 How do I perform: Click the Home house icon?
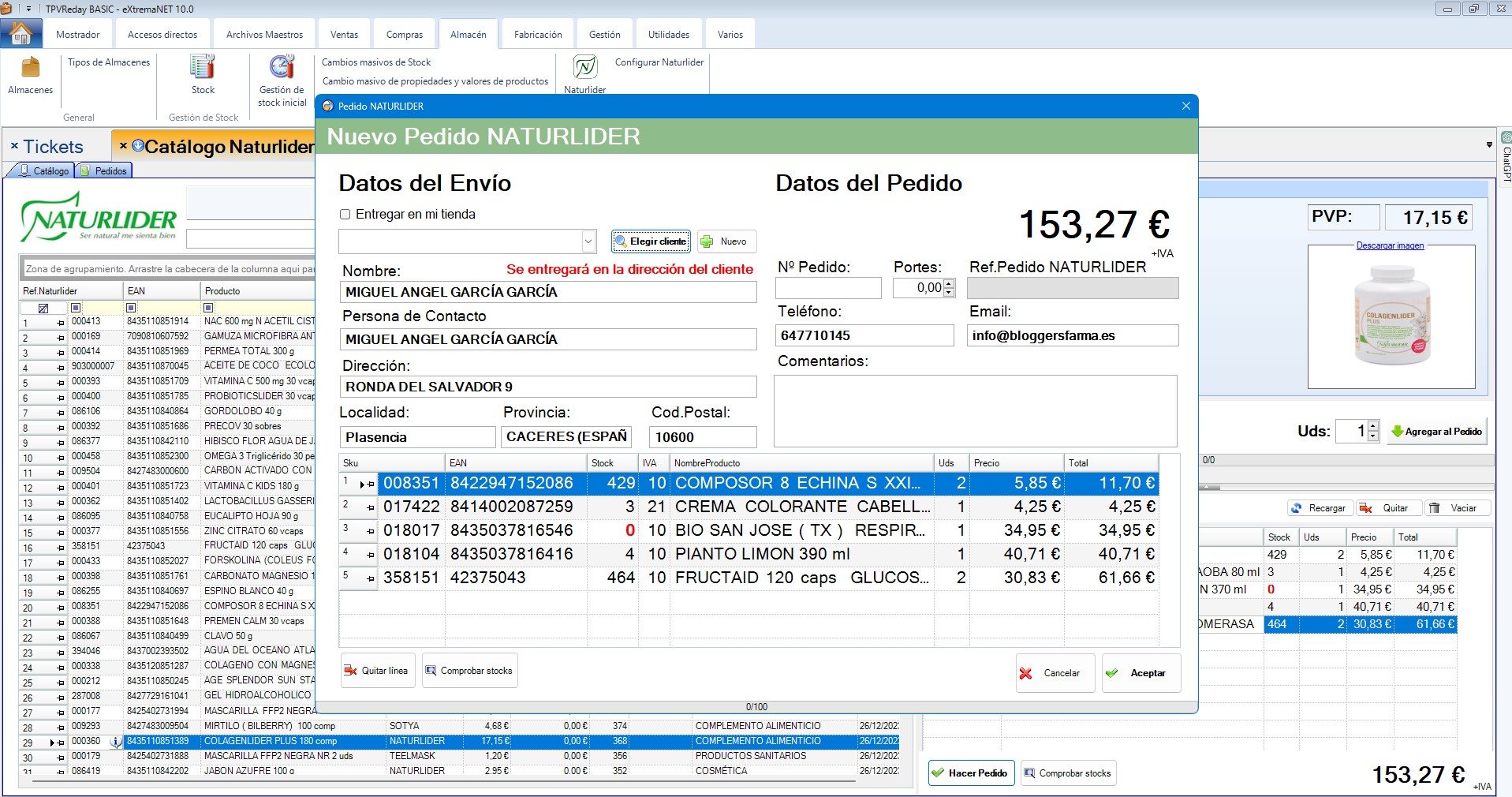click(21, 33)
